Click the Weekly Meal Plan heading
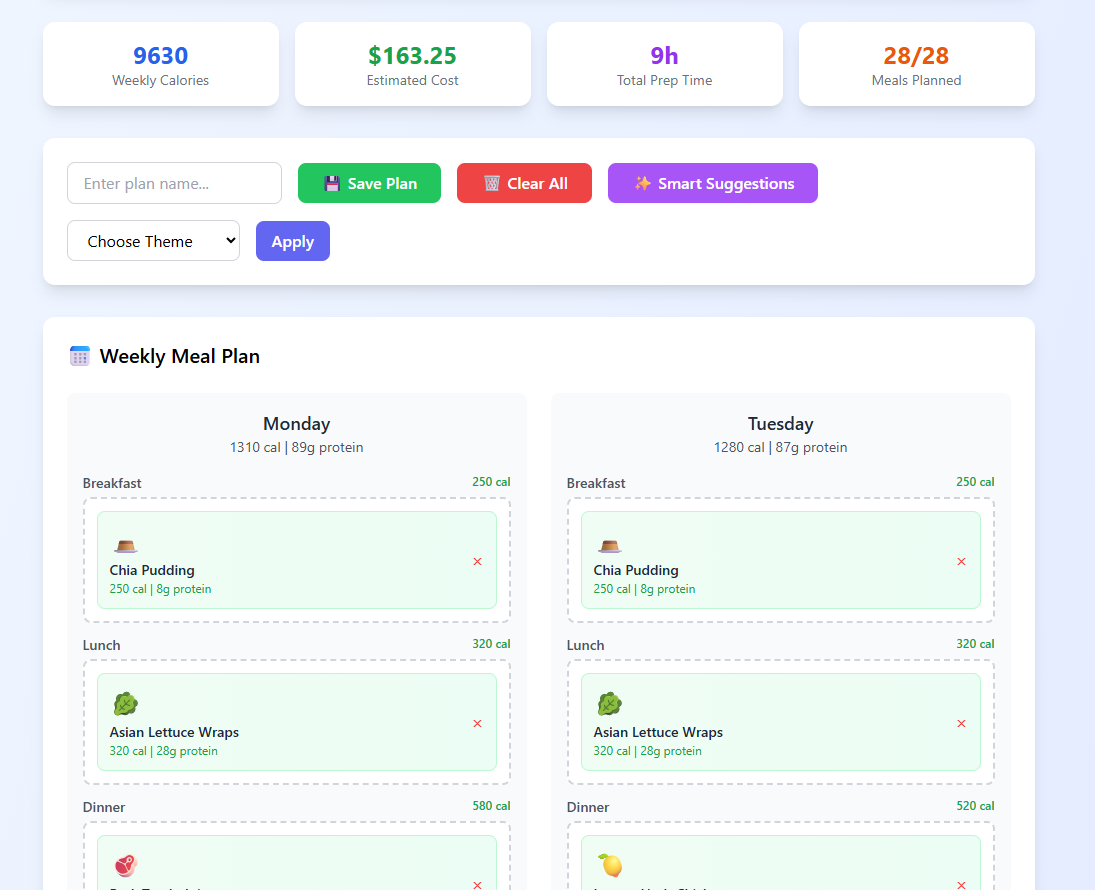Screen dimensions: 1095x890 [x=179, y=356]
